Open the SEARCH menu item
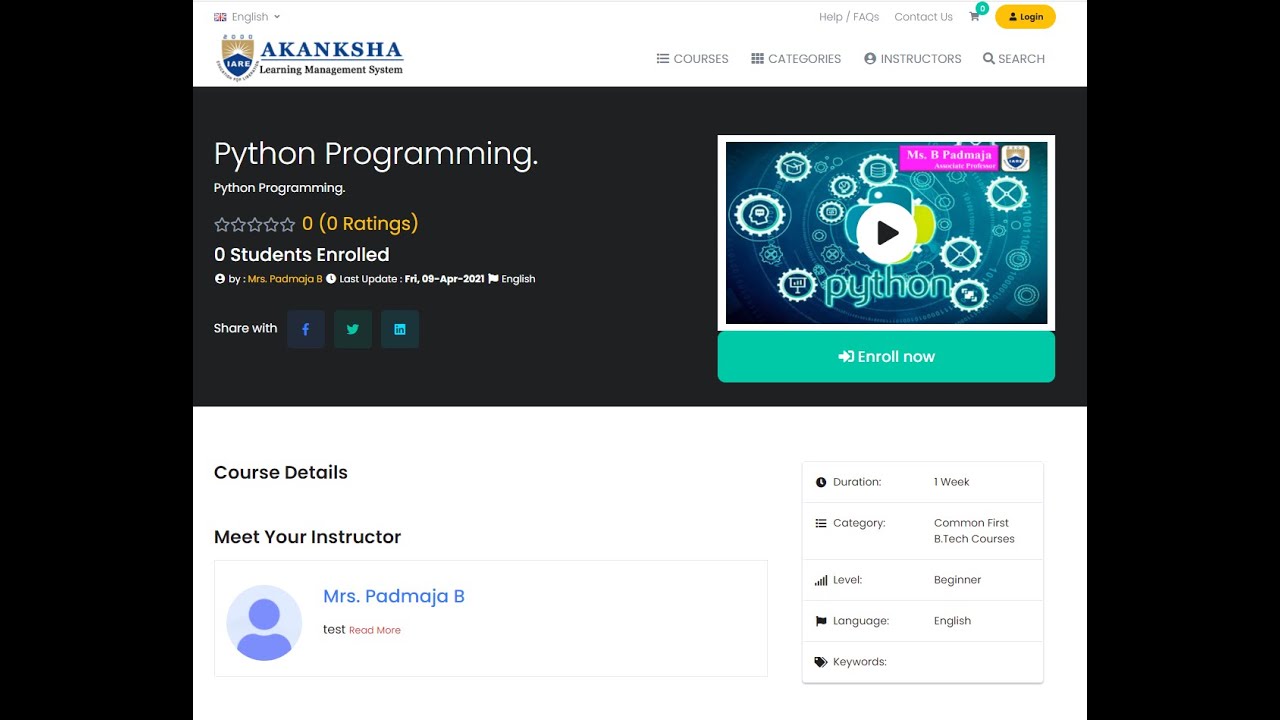 [x=1013, y=59]
